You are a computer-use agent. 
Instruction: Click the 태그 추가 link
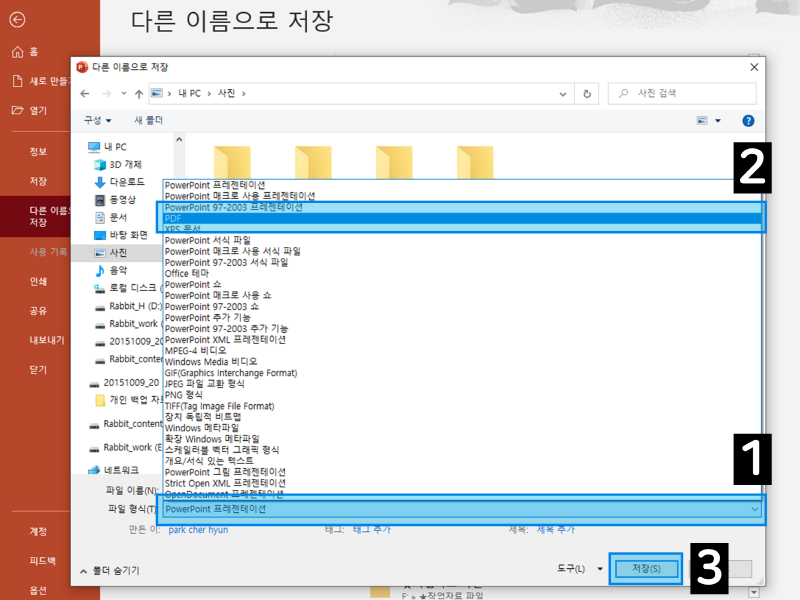(372, 530)
